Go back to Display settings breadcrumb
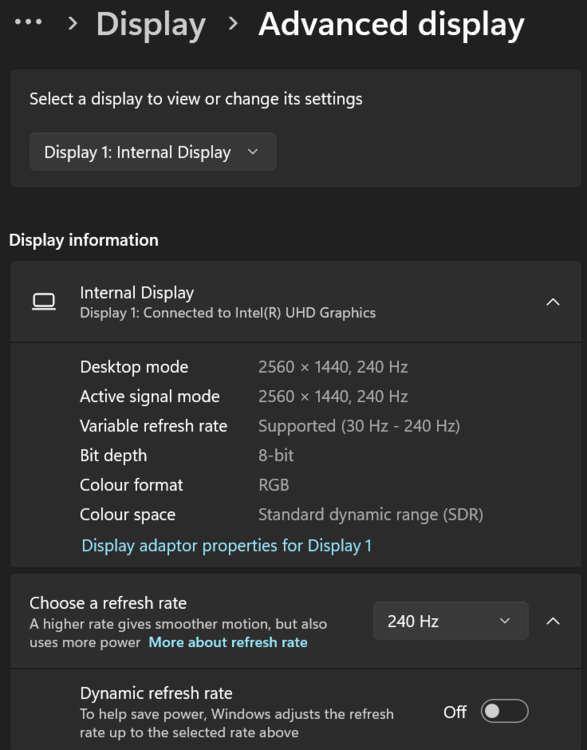 pyautogui.click(x=151, y=25)
